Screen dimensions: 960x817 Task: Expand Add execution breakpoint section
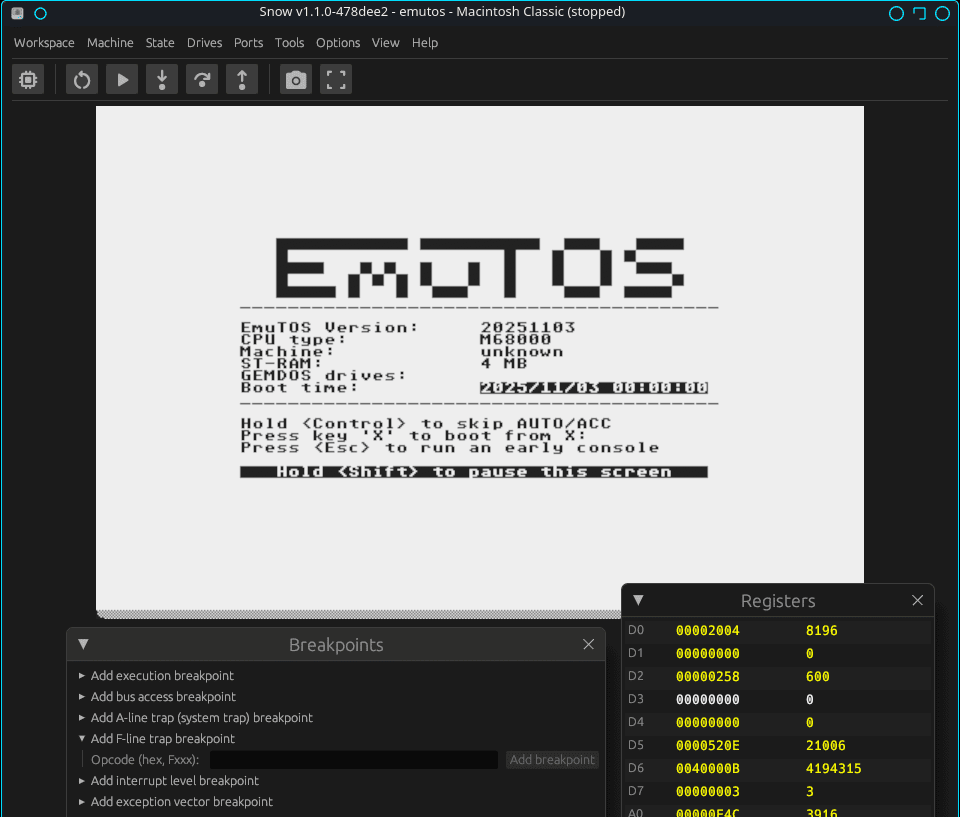[162, 676]
